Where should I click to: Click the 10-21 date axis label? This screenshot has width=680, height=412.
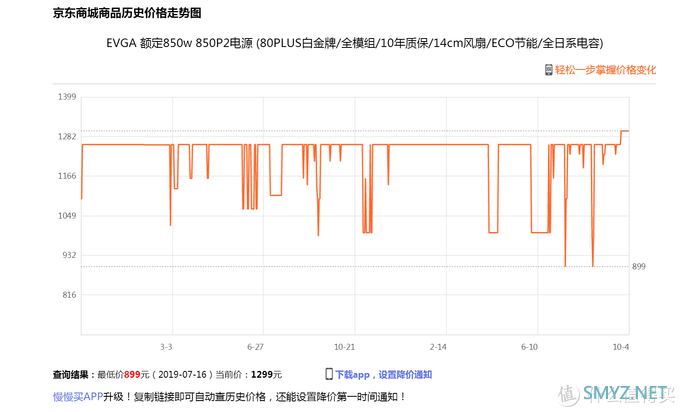344,347
